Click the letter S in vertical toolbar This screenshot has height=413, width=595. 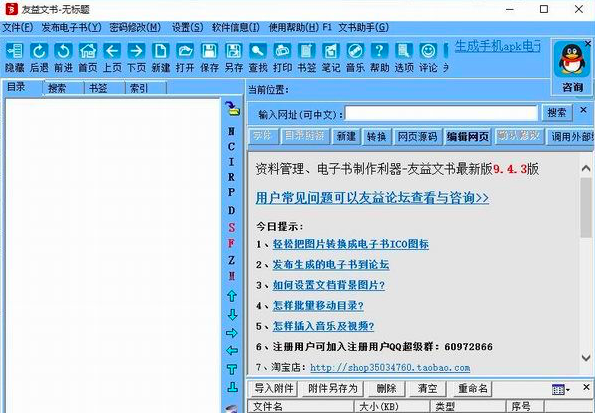tap(231, 227)
